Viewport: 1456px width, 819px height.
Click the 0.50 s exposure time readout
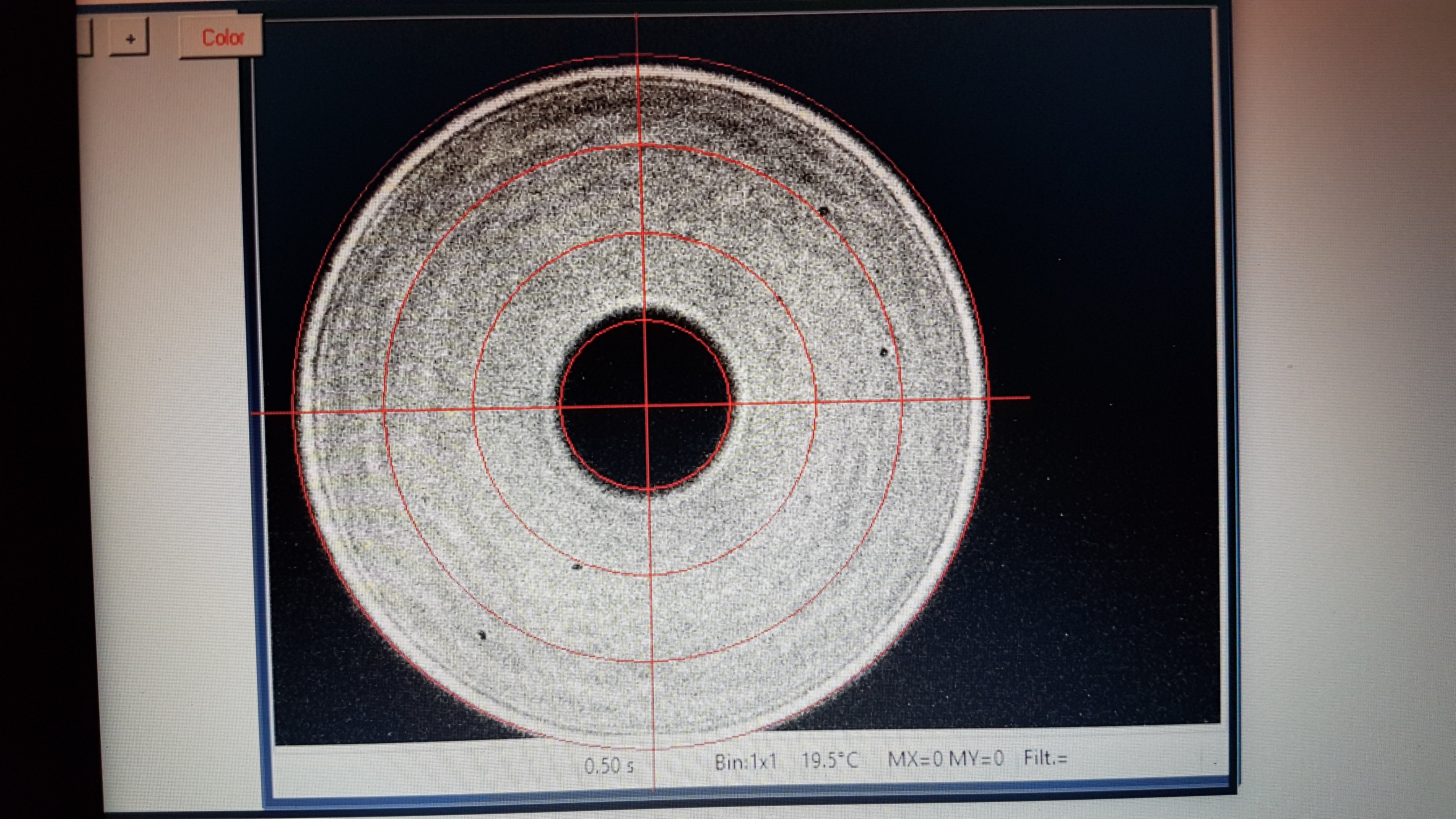pyautogui.click(x=609, y=766)
